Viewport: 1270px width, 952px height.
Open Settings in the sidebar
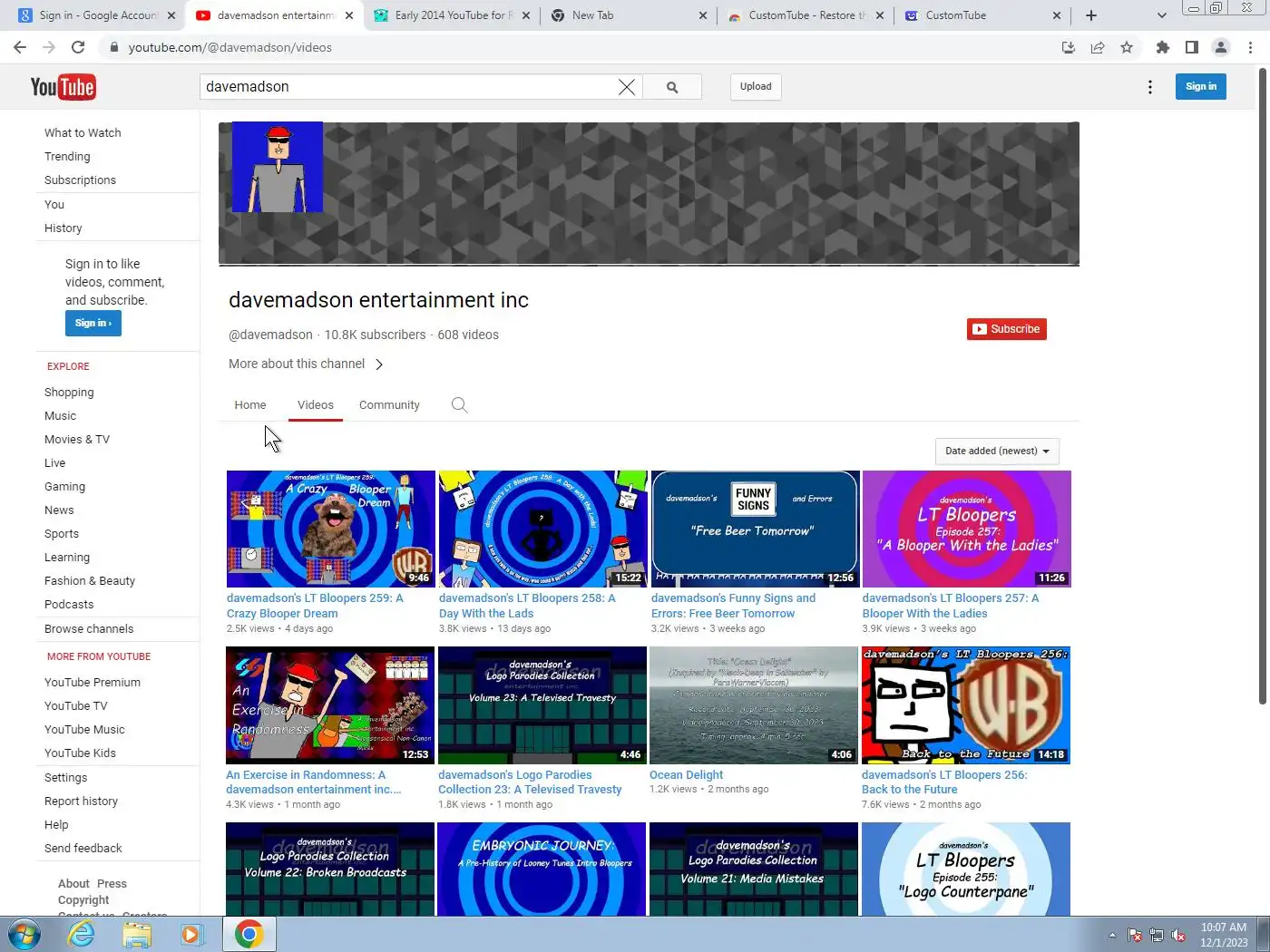66,778
